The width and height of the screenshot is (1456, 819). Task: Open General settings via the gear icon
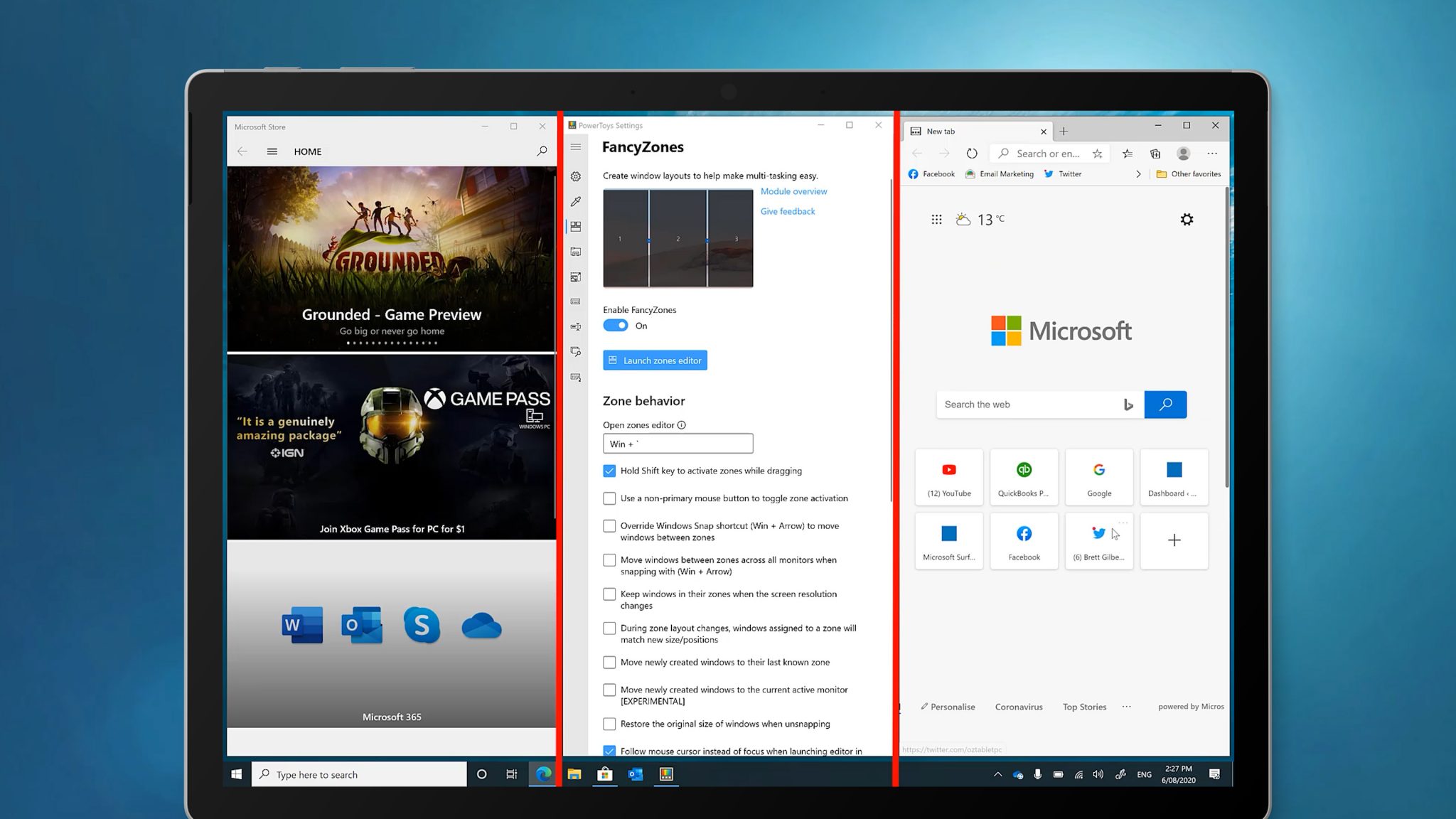click(x=576, y=176)
